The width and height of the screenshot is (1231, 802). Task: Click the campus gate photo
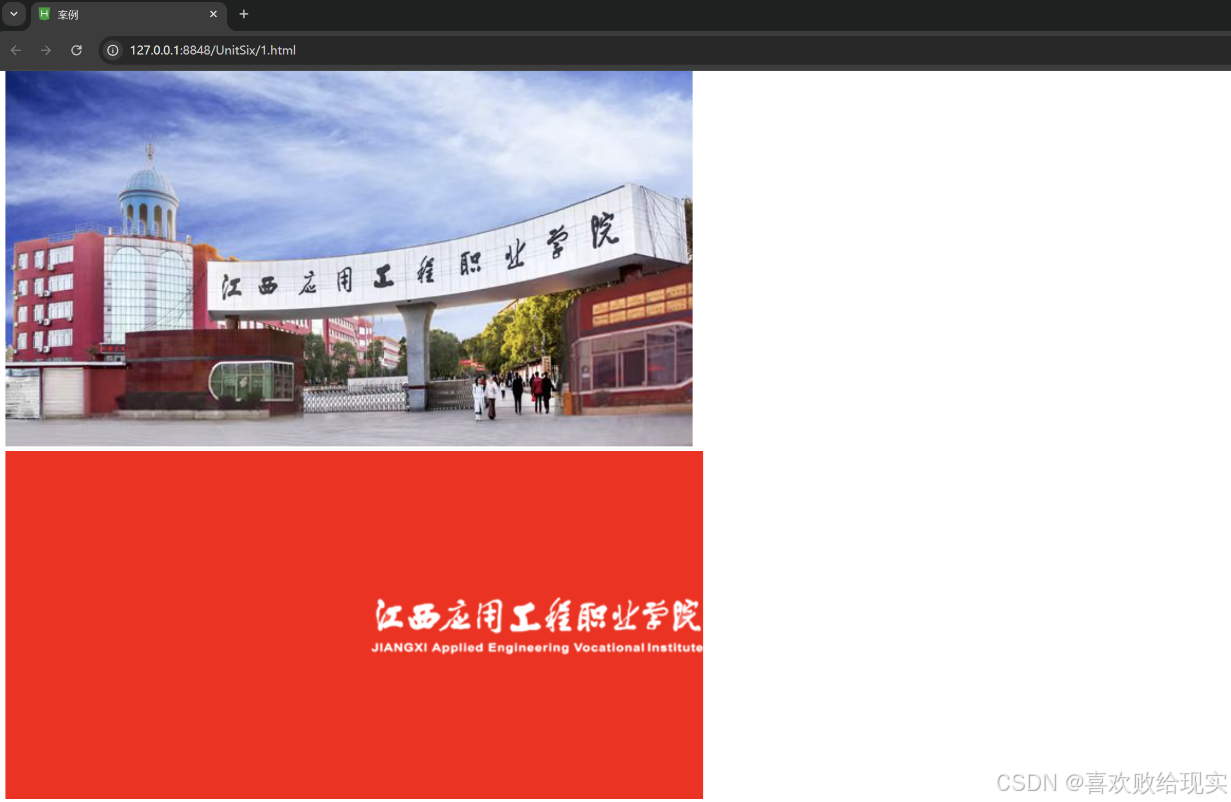click(349, 258)
